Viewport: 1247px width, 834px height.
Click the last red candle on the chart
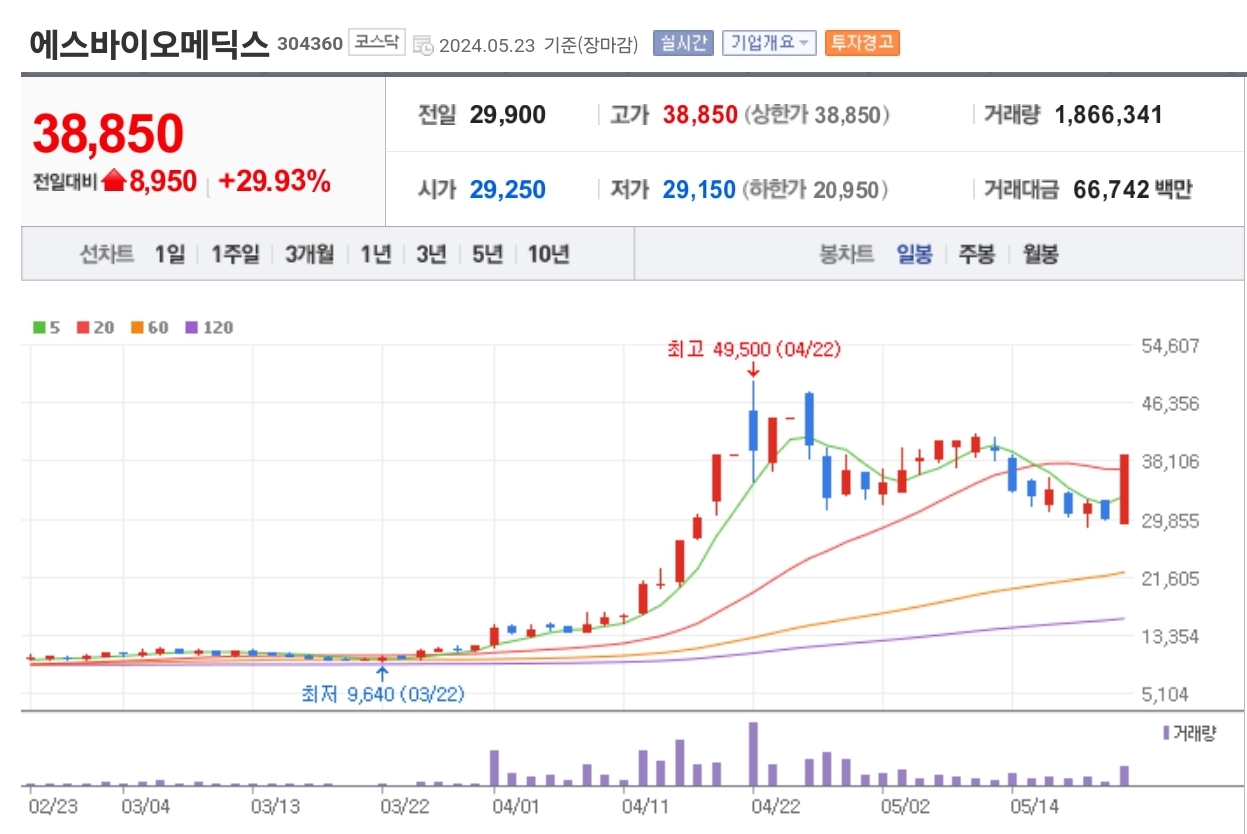[x=1124, y=489]
